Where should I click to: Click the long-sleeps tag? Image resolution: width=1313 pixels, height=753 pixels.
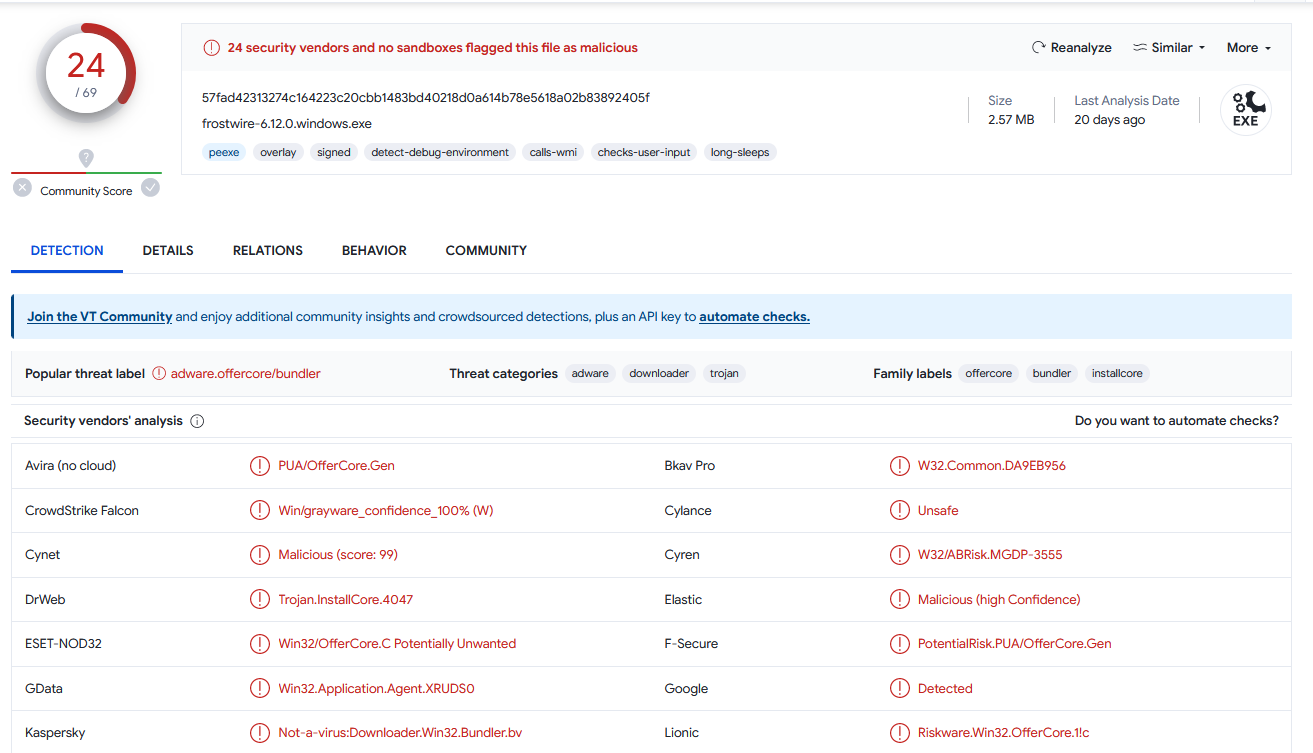point(740,152)
